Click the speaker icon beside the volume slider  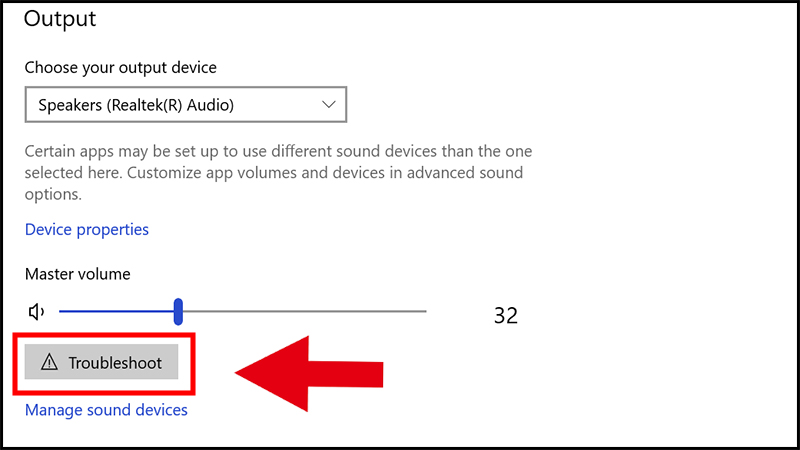[37, 312]
